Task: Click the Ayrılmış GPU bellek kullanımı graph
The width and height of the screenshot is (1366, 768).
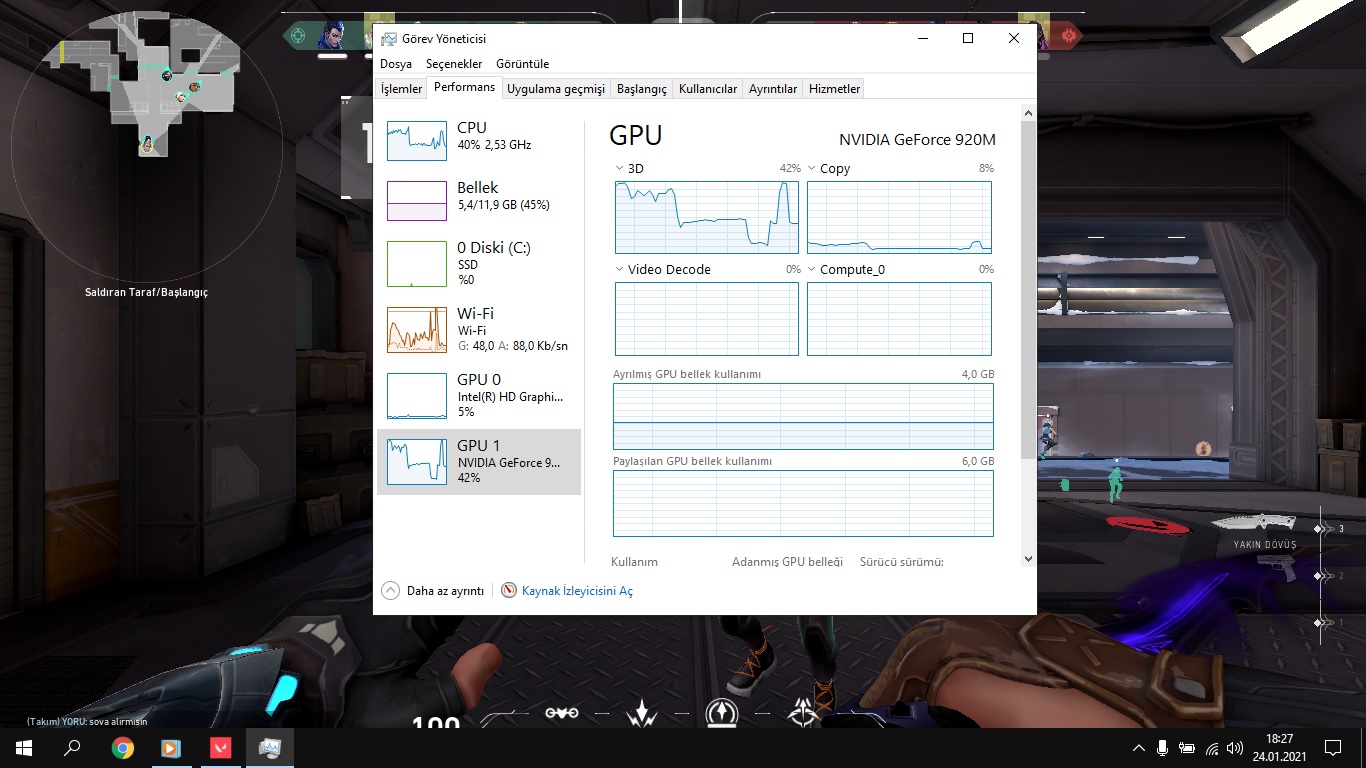Action: [803, 416]
